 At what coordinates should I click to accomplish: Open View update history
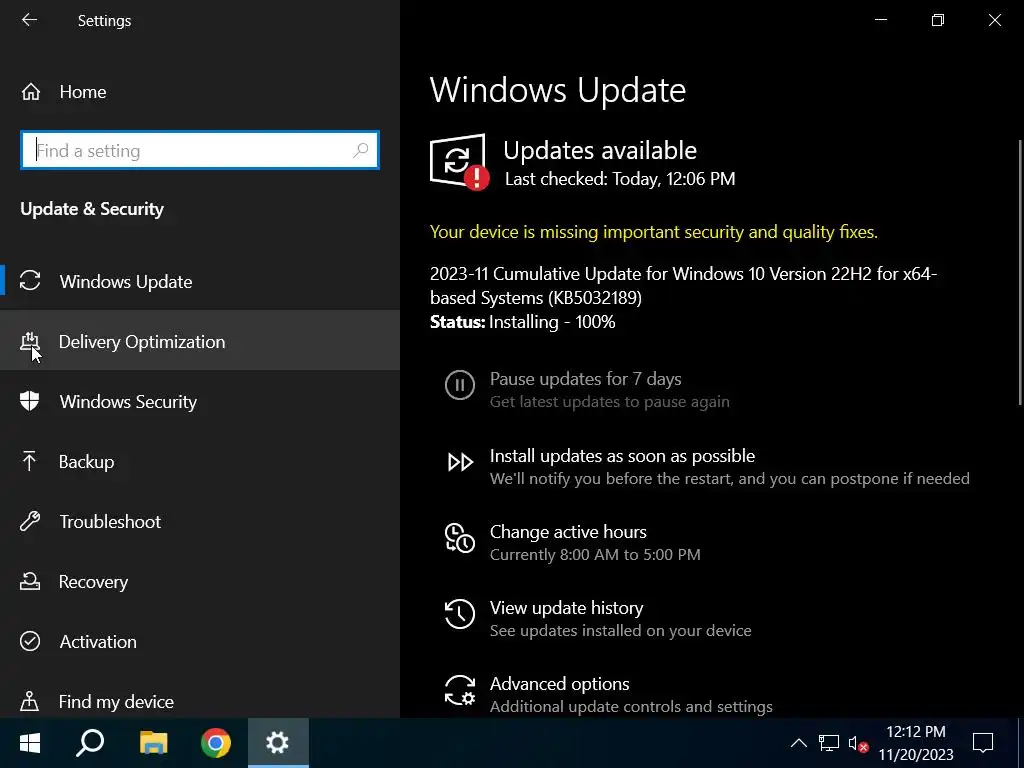pos(566,607)
